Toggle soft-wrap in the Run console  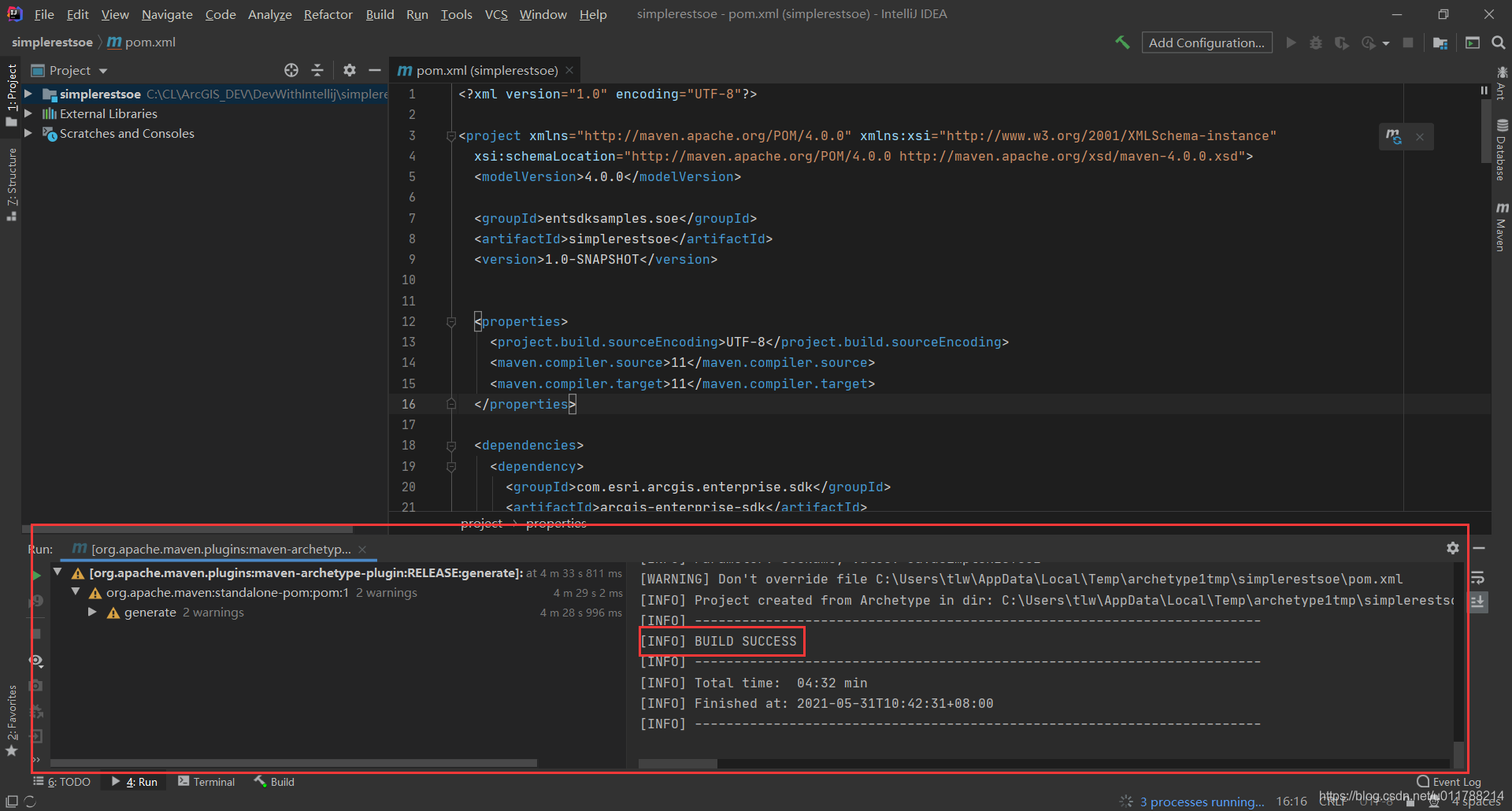1478,579
